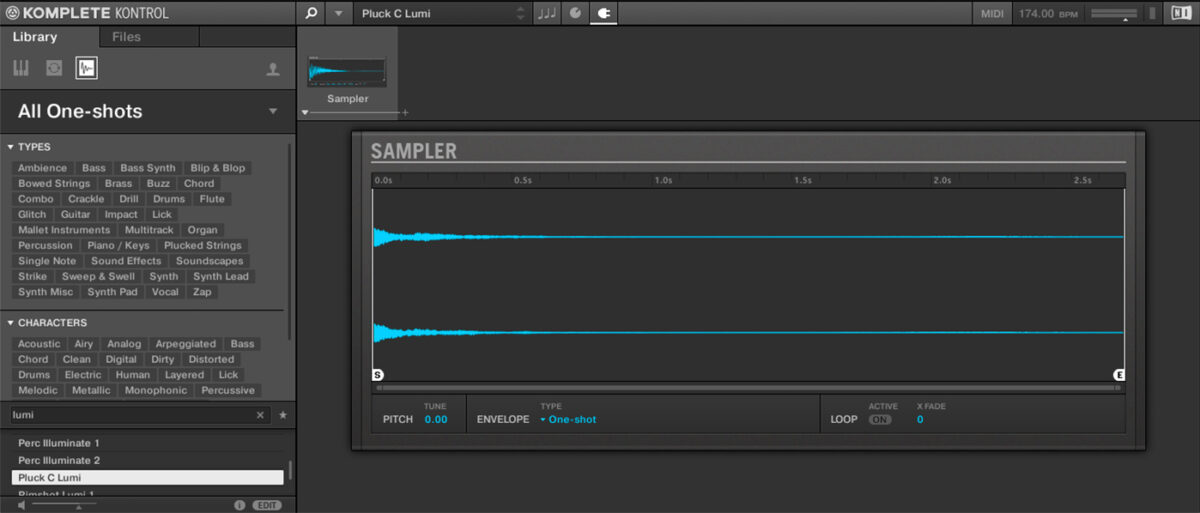Toggle the Percussive character tag

point(228,390)
